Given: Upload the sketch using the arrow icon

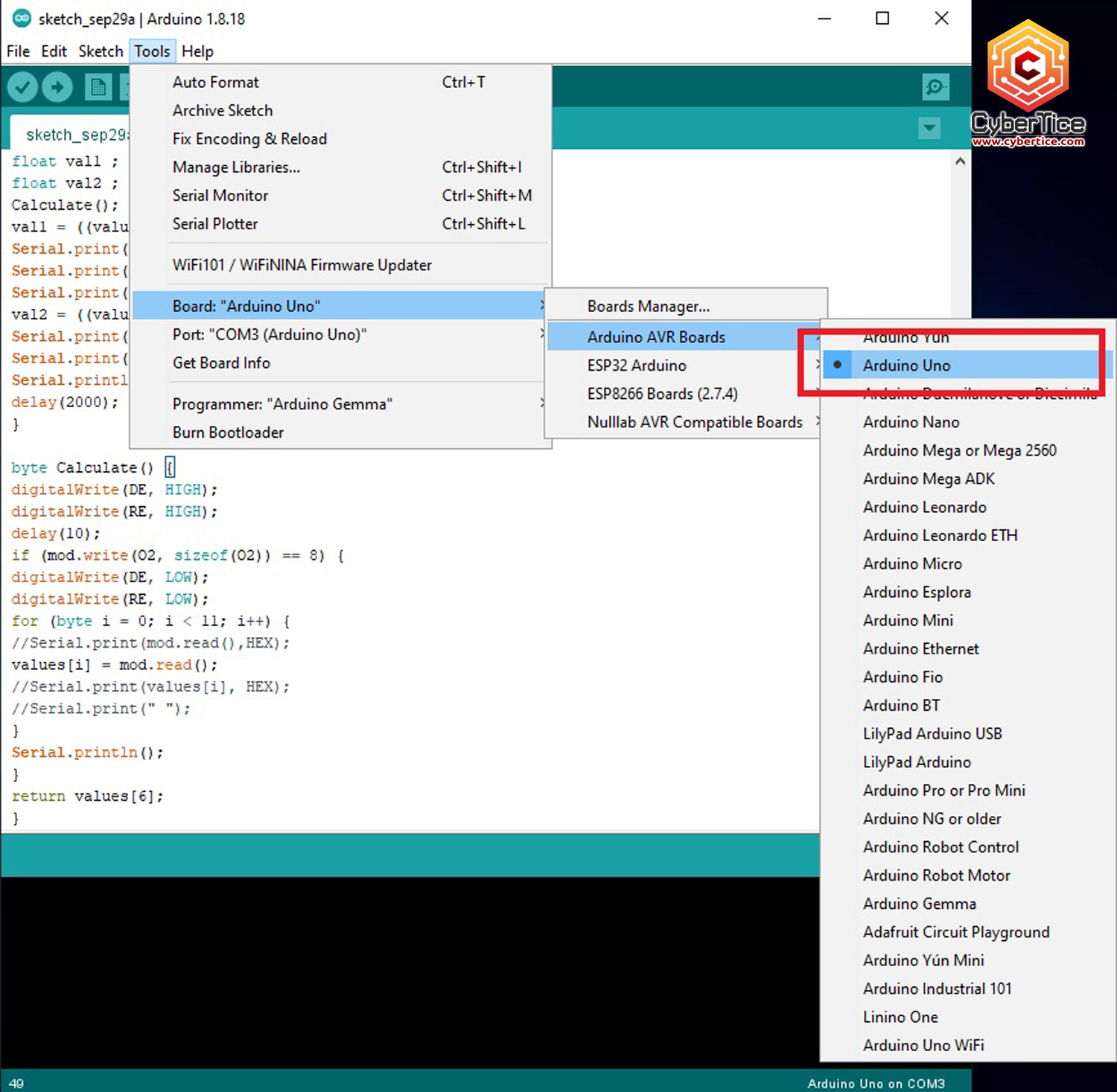Looking at the screenshot, I should click(57, 86).
